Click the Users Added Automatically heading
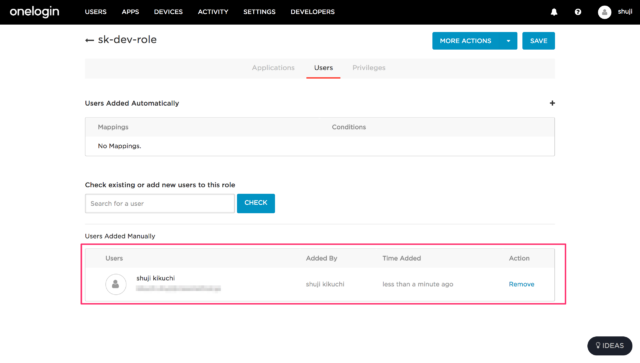Viewport: 640px width, 363px height. (x=132, y=103)
